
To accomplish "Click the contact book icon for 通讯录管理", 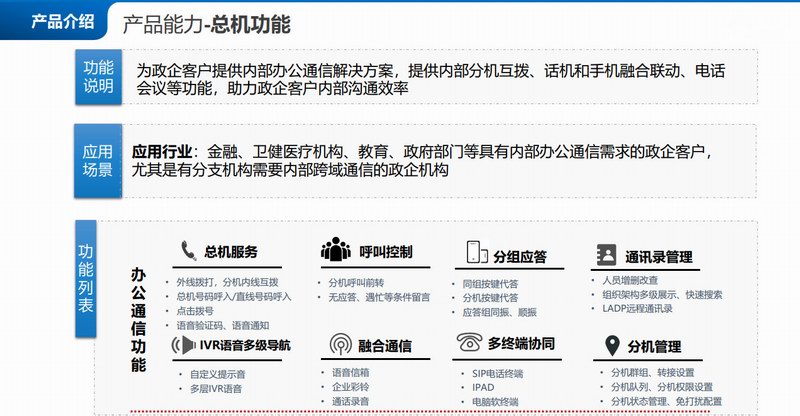I will [x=606, y=254].
